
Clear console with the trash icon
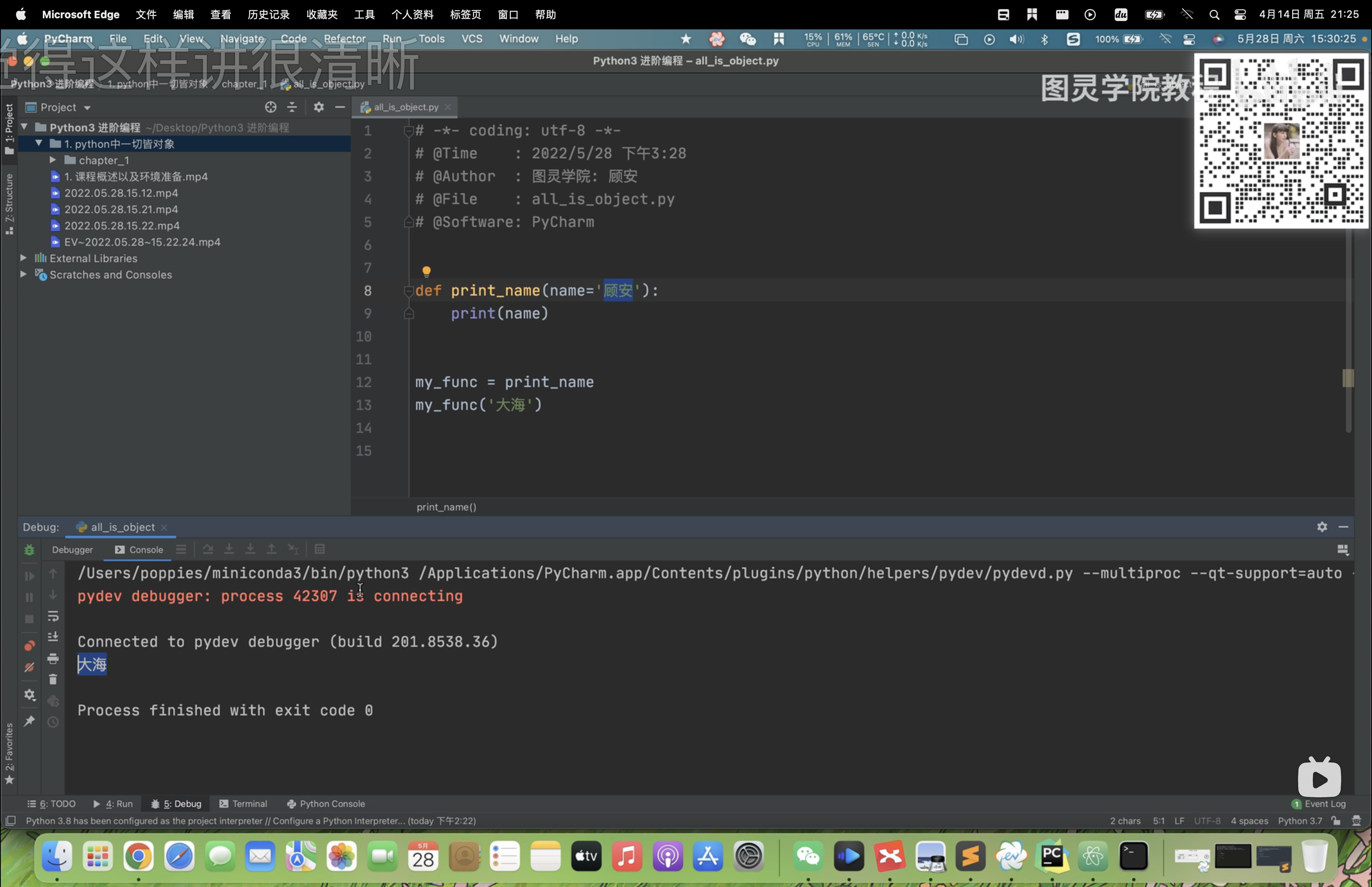pyautogui.click(x=53, y=680)
